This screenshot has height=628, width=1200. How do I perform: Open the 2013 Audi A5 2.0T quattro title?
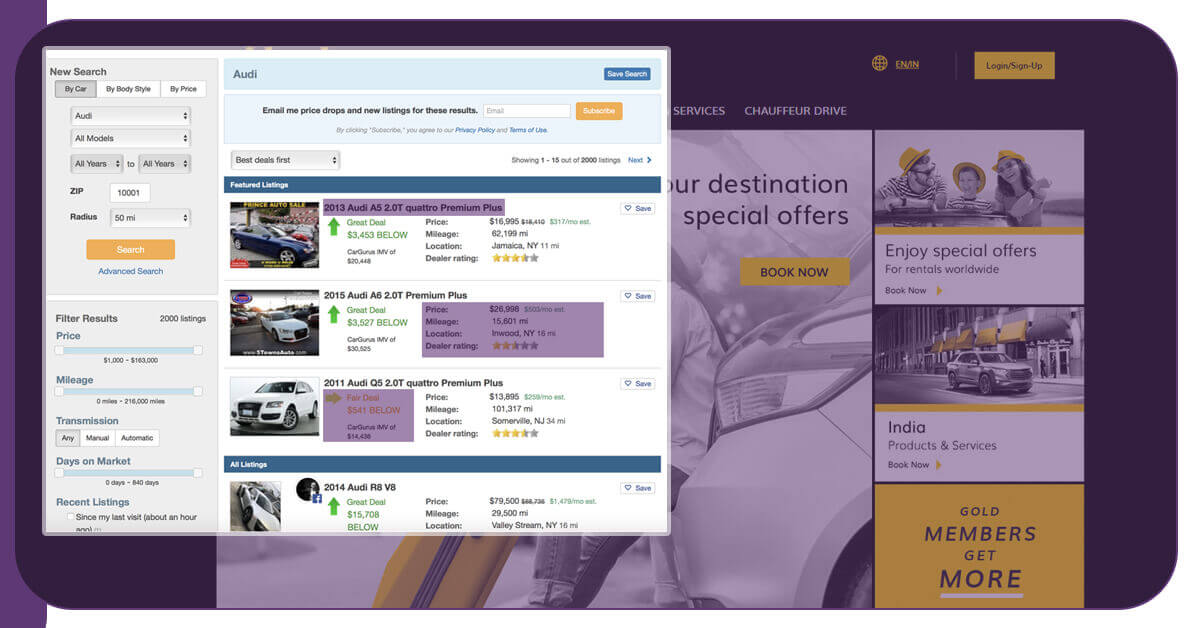click(414, 208)
